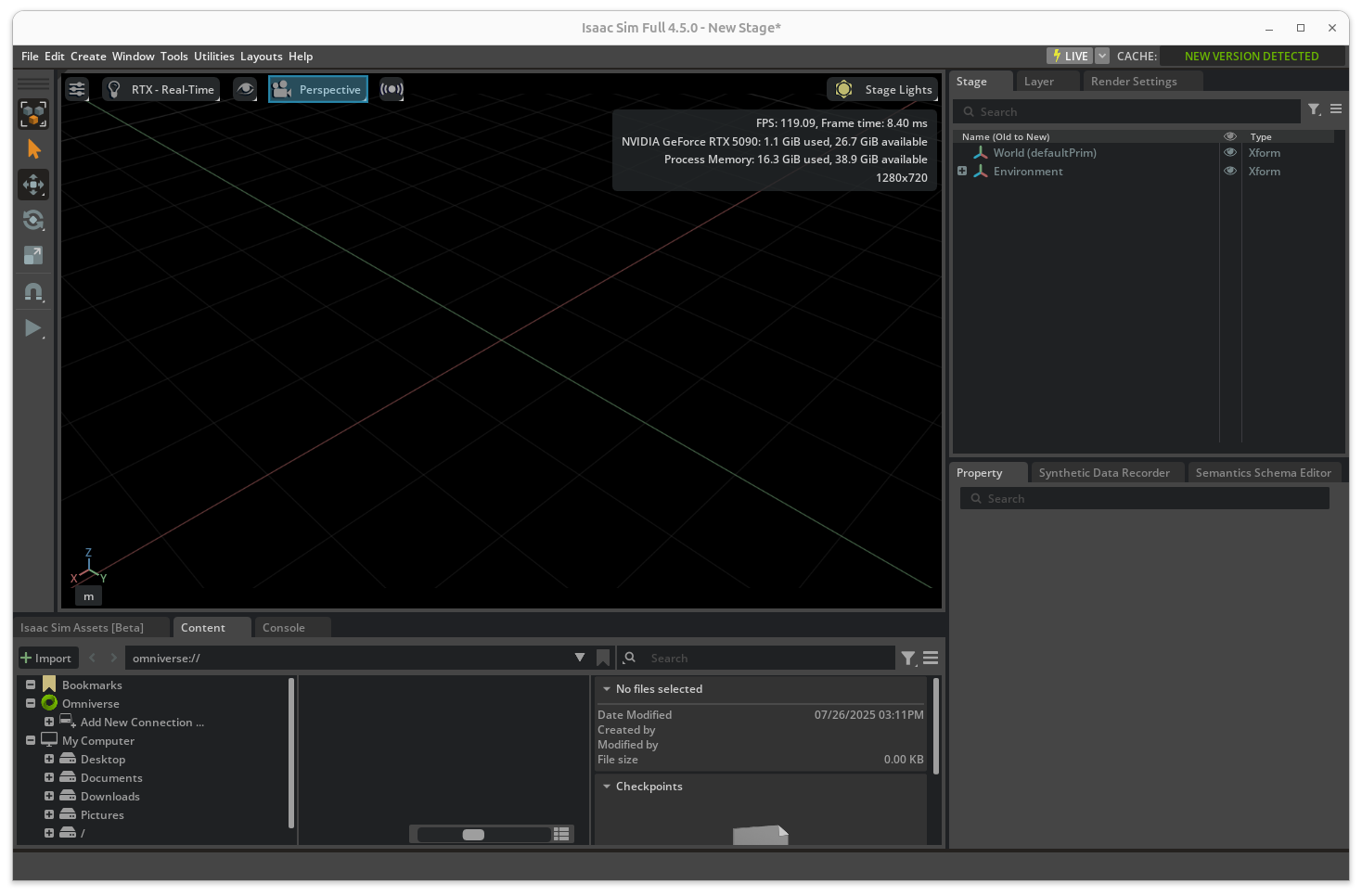Expand the Environment tree item
Image resolution: width=1362 pixels, height=896 pixels.
click(962, 172)
